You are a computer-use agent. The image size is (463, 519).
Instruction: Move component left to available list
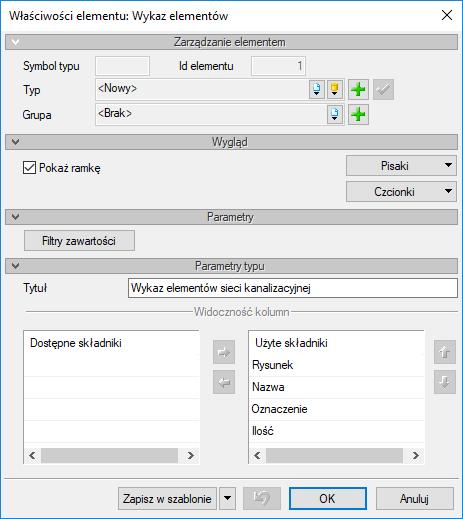coord(224,382)
